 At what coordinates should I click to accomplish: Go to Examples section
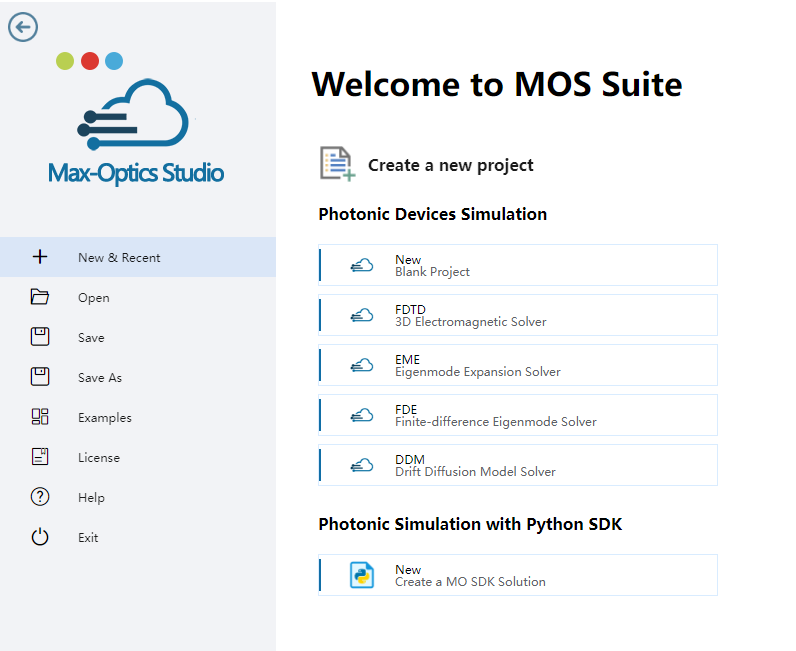[x=138, y=417]
